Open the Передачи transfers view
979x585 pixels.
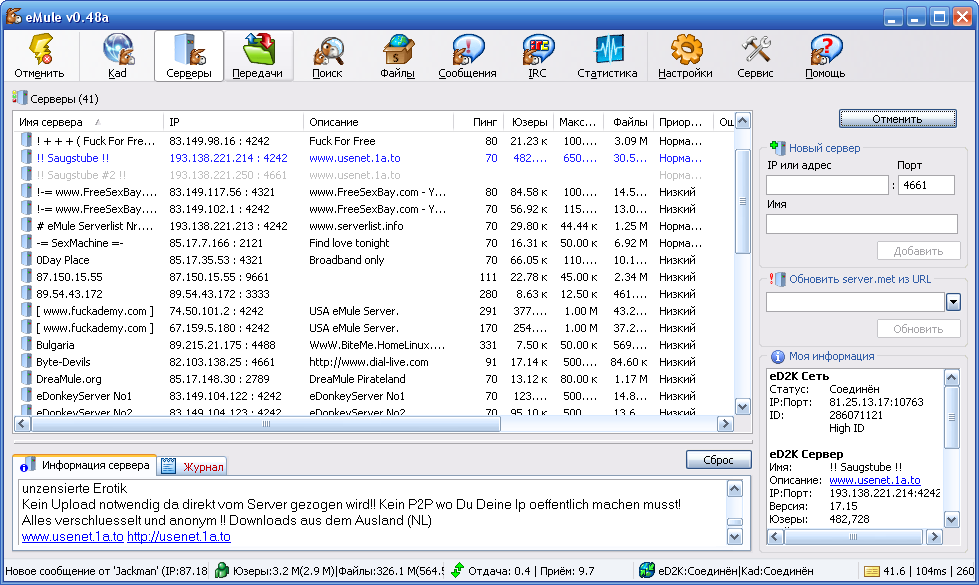pos(257,56)
